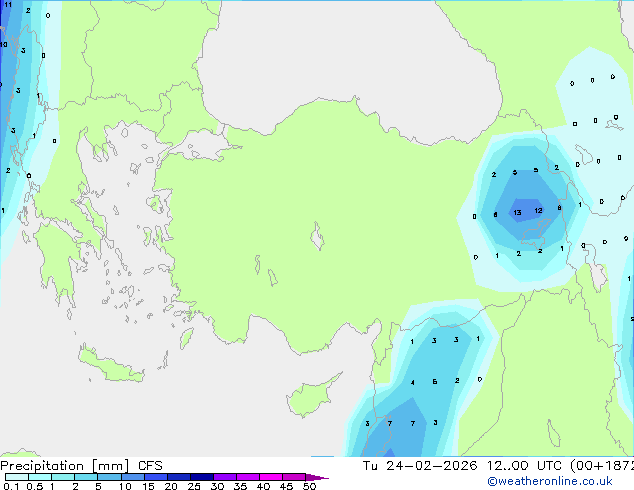This screenshot has width=634, height=490.
Task: Click the 10–15 mm legend swatch
Action: tap(132, 477)
